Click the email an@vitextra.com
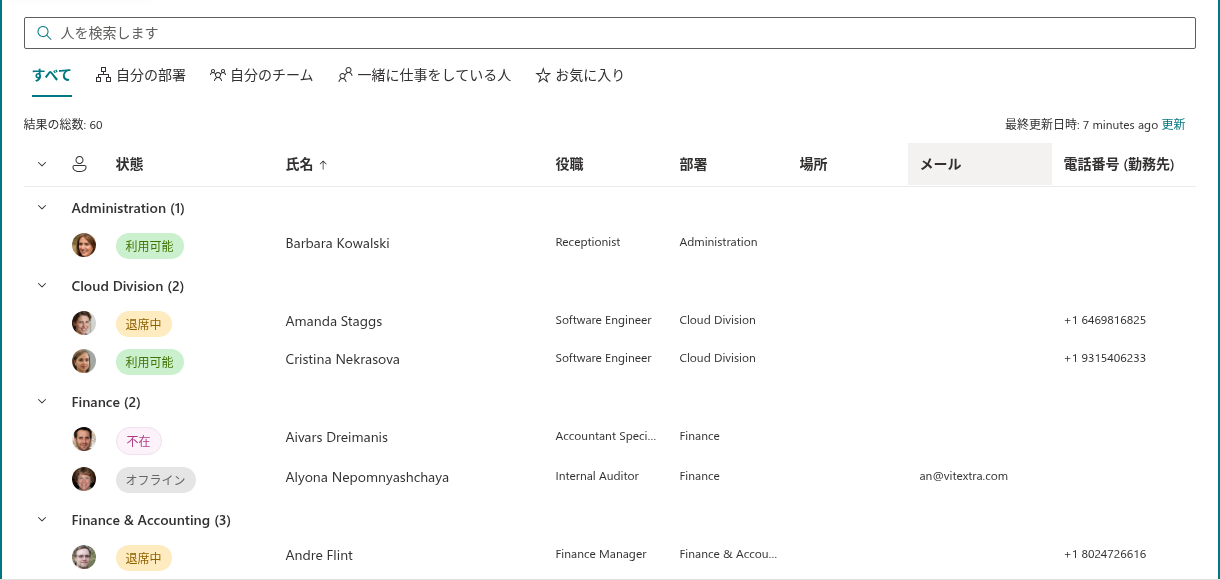 [964, 476]
